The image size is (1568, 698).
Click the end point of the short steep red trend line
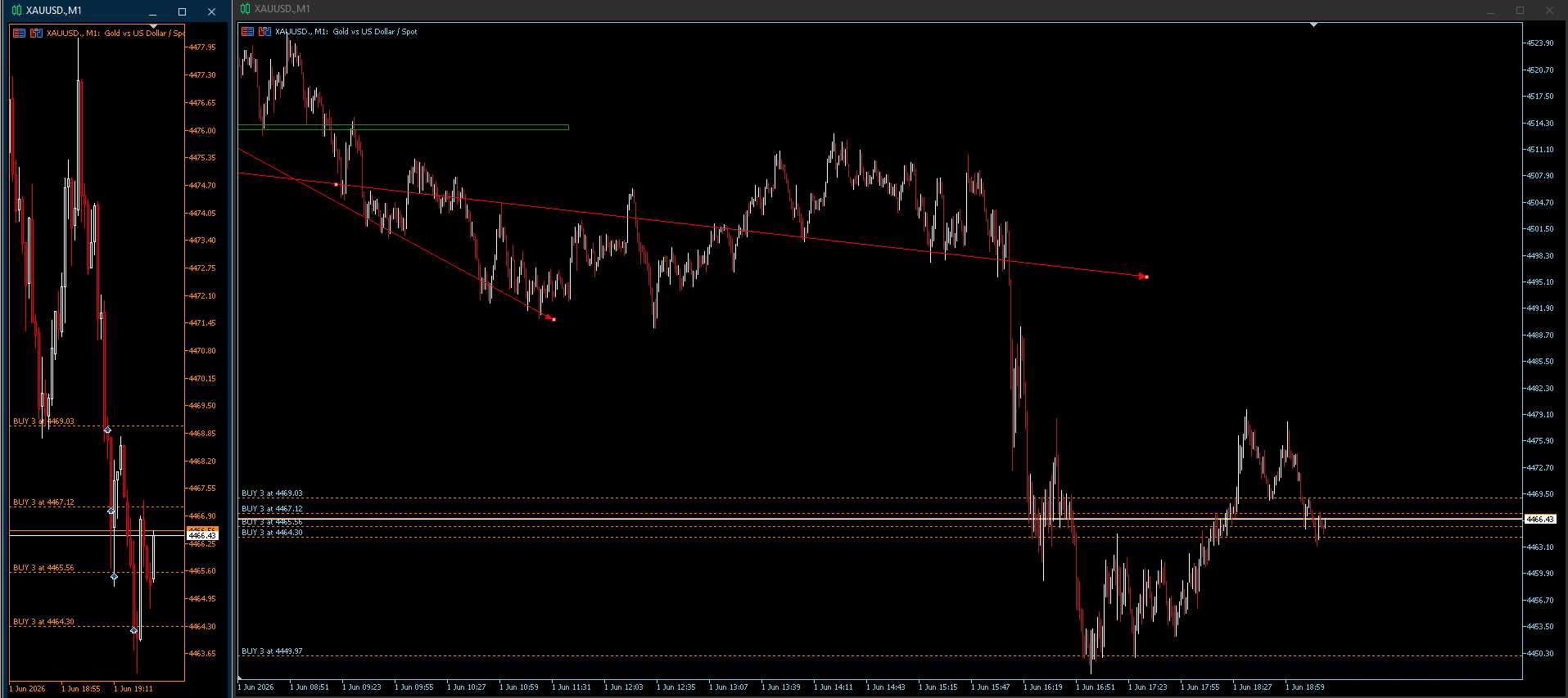pyautogui.click(x=554, y=319)
